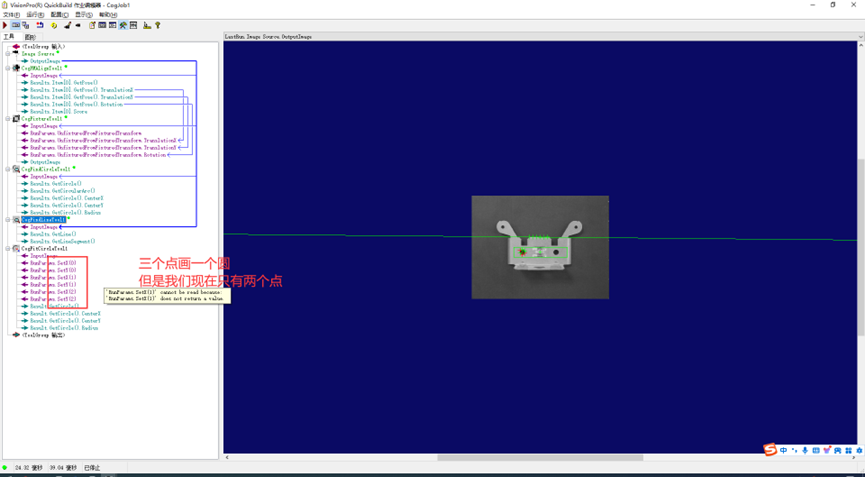
Task: Click the broom clear toolbar icon
Action: (67, 25)
